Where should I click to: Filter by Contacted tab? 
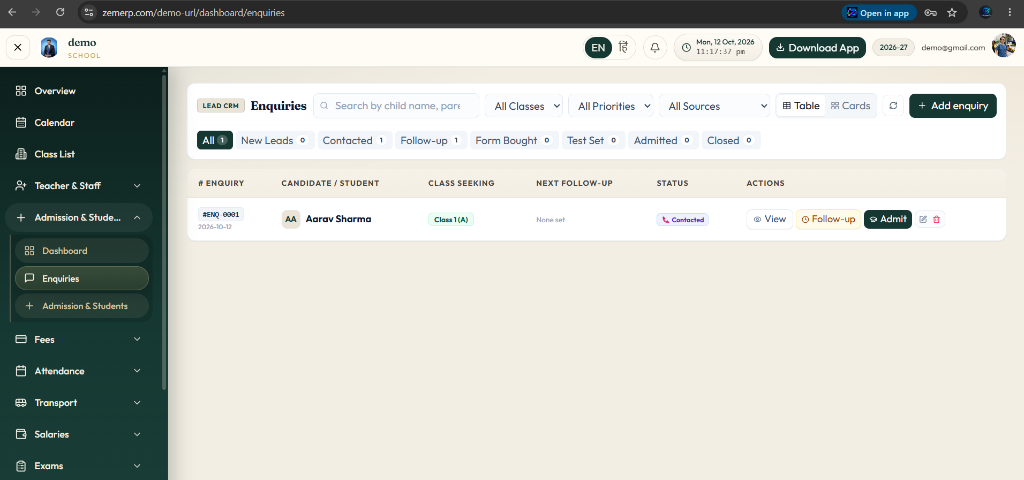[x=355, y=140]
